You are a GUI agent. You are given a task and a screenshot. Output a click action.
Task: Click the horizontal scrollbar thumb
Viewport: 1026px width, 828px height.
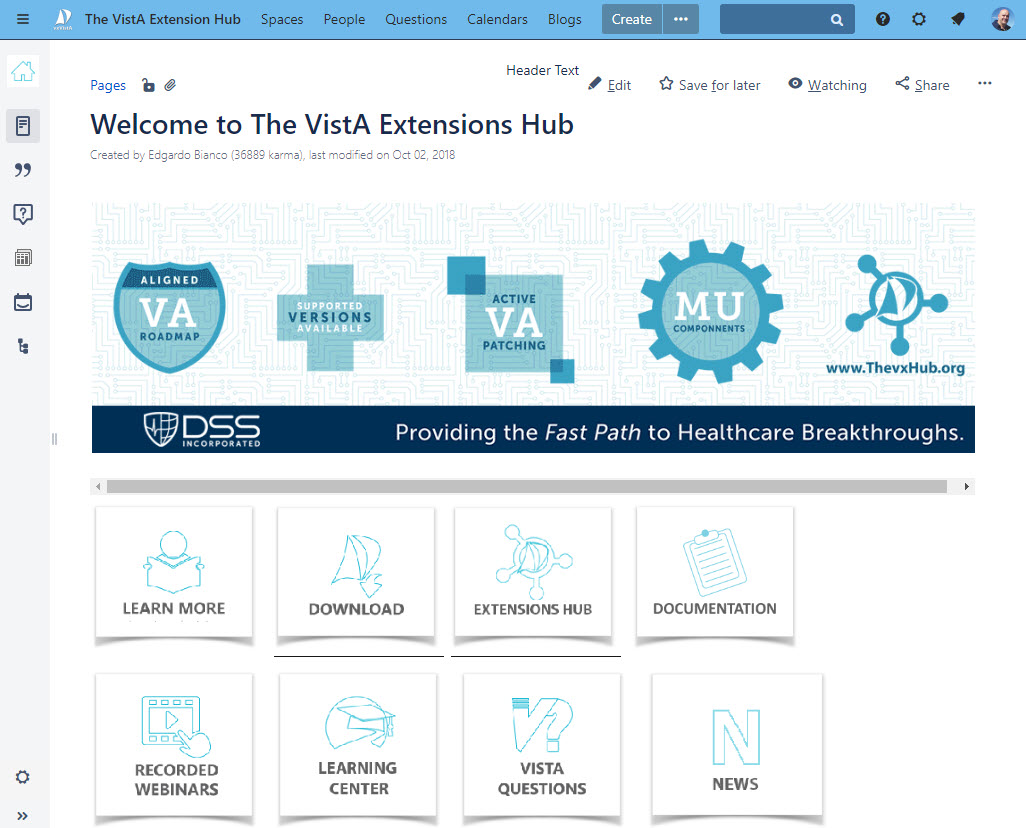pyautogui.click(x=527, y=486)
